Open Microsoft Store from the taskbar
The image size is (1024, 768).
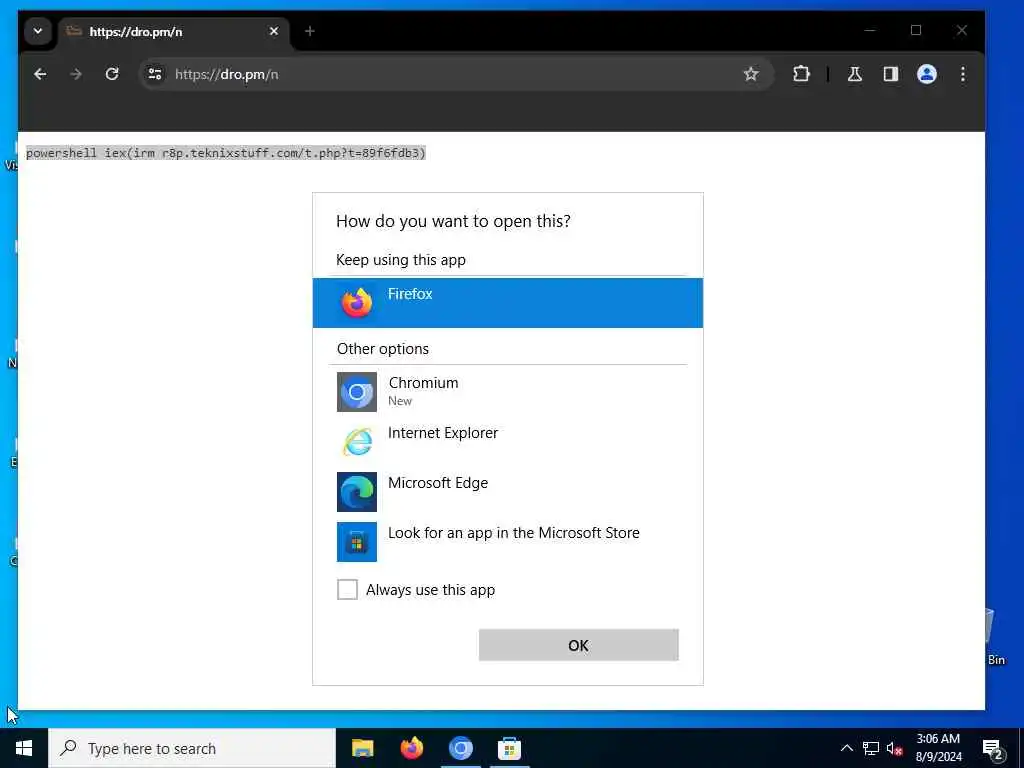click(x=509, y=748)
